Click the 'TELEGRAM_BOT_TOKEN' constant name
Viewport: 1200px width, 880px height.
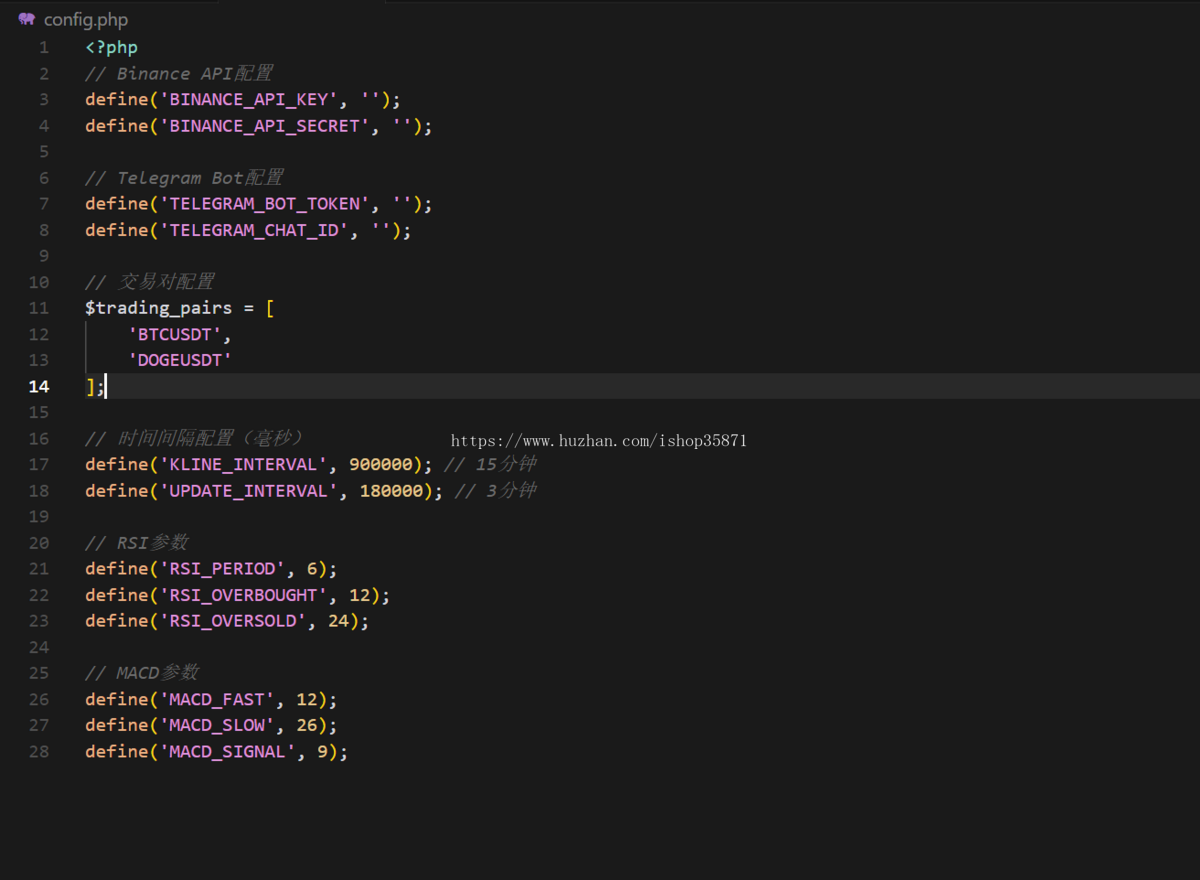coord(265,204)
